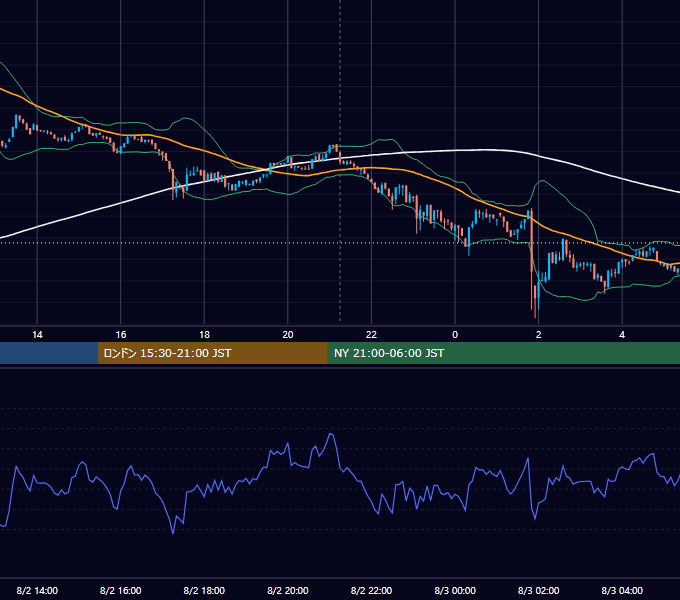The width and height of the screenshot is (680, 600).
Task: Click hour label 20 on price chart axis
Action: (288, 335)
